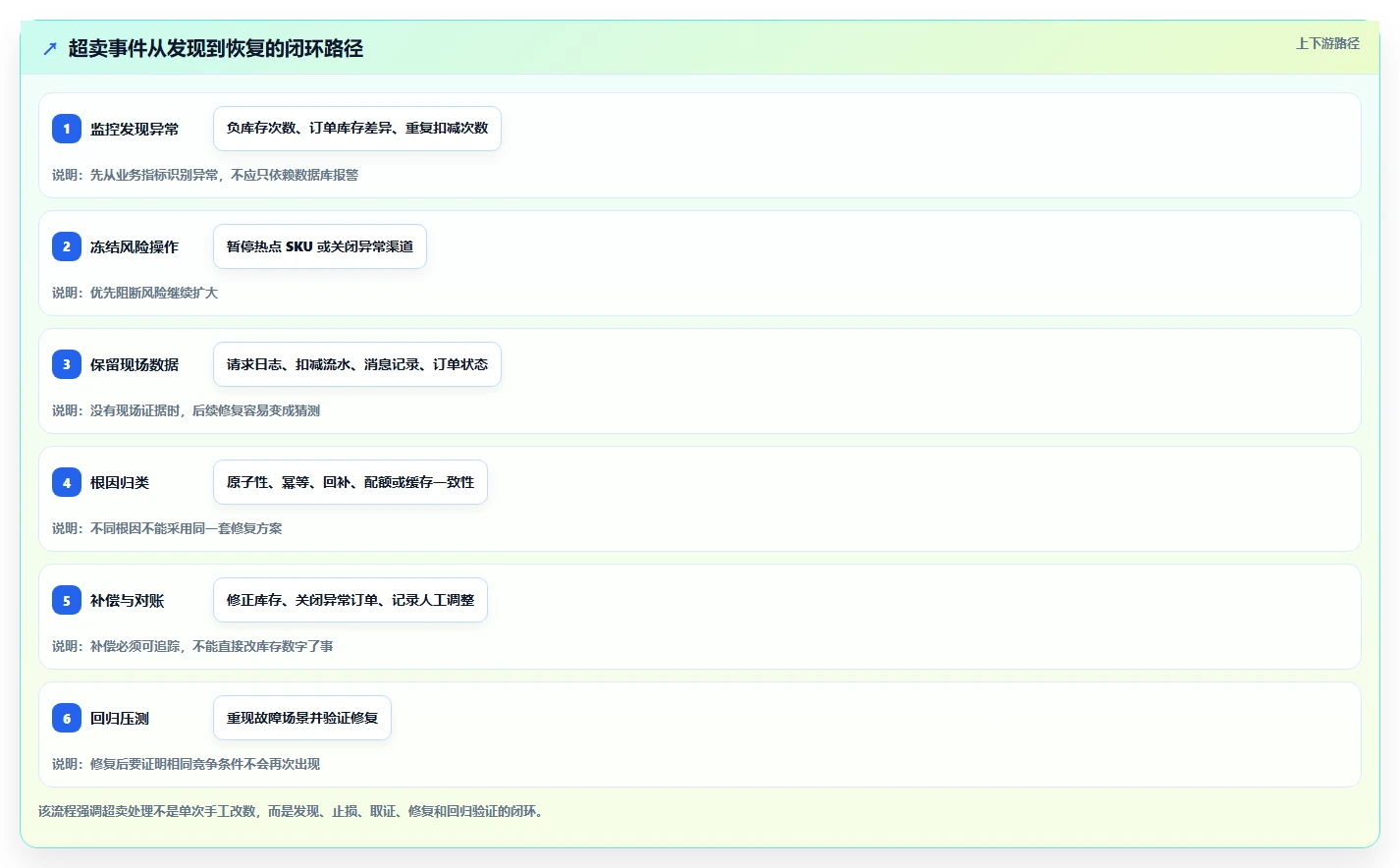Click the step title 根因归类
The height and width of the screenshot is (868, 1400).
(120, 482)
